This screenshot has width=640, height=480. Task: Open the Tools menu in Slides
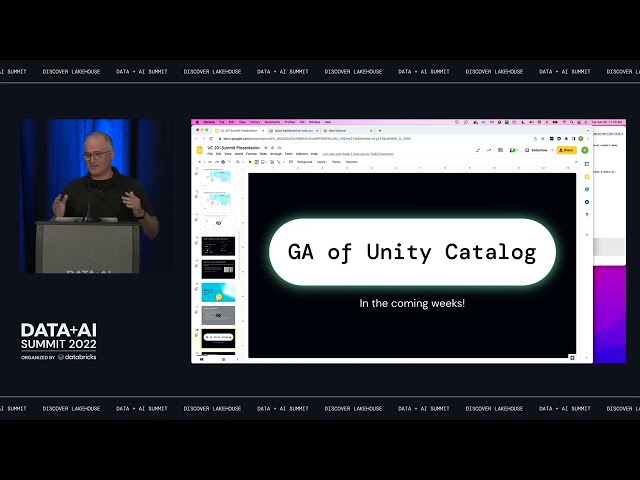click(289, 154)
